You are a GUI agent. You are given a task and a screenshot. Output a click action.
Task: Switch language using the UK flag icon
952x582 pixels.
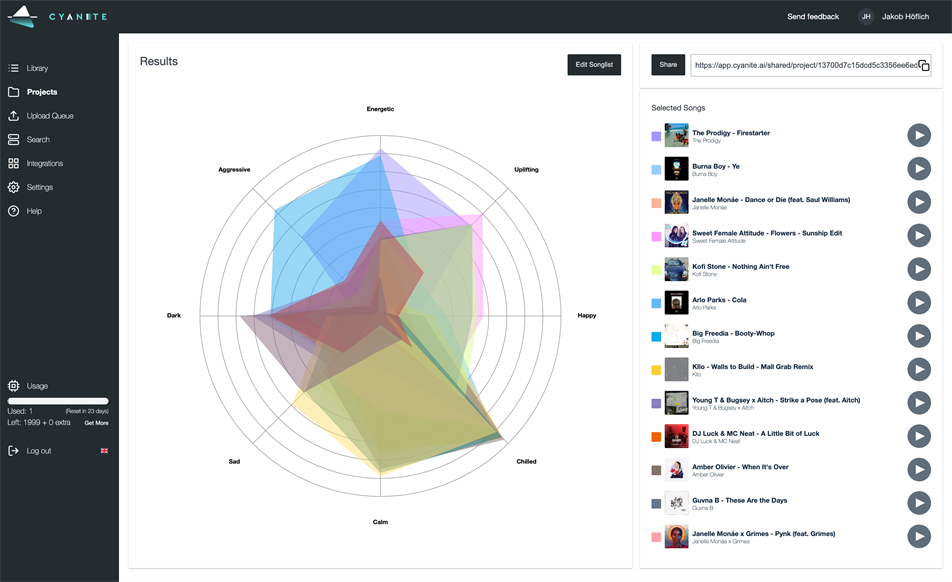(x=104, y=451)
